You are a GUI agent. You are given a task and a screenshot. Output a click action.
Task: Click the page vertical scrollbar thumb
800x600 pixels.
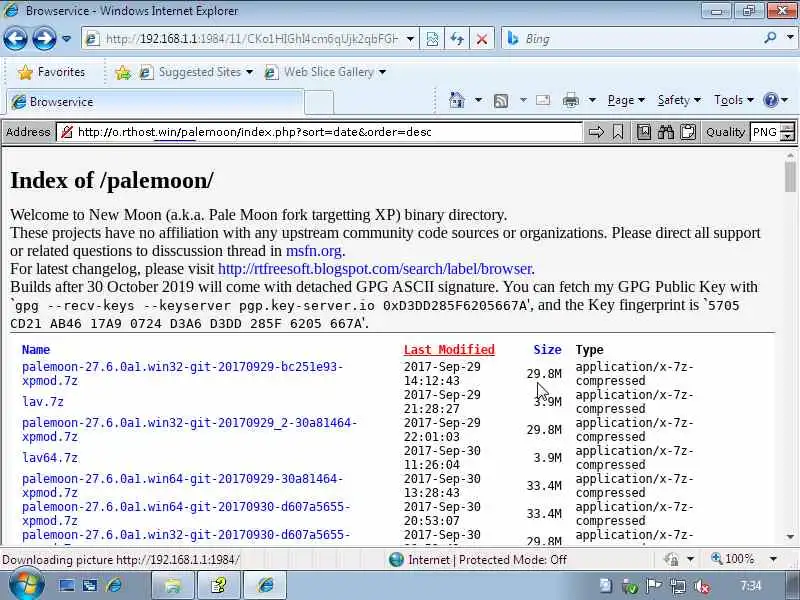[790, 177]
